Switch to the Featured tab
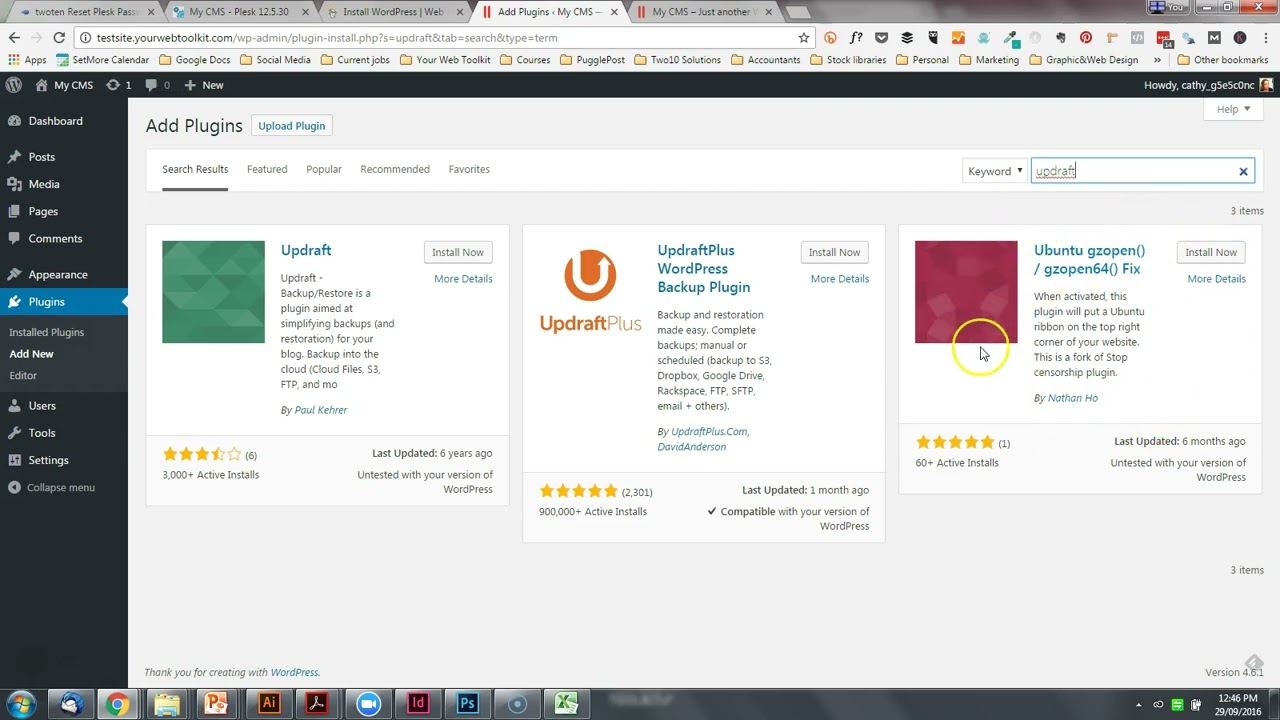The height and width of the screenshot is (720, 1280). coord(267,169)
